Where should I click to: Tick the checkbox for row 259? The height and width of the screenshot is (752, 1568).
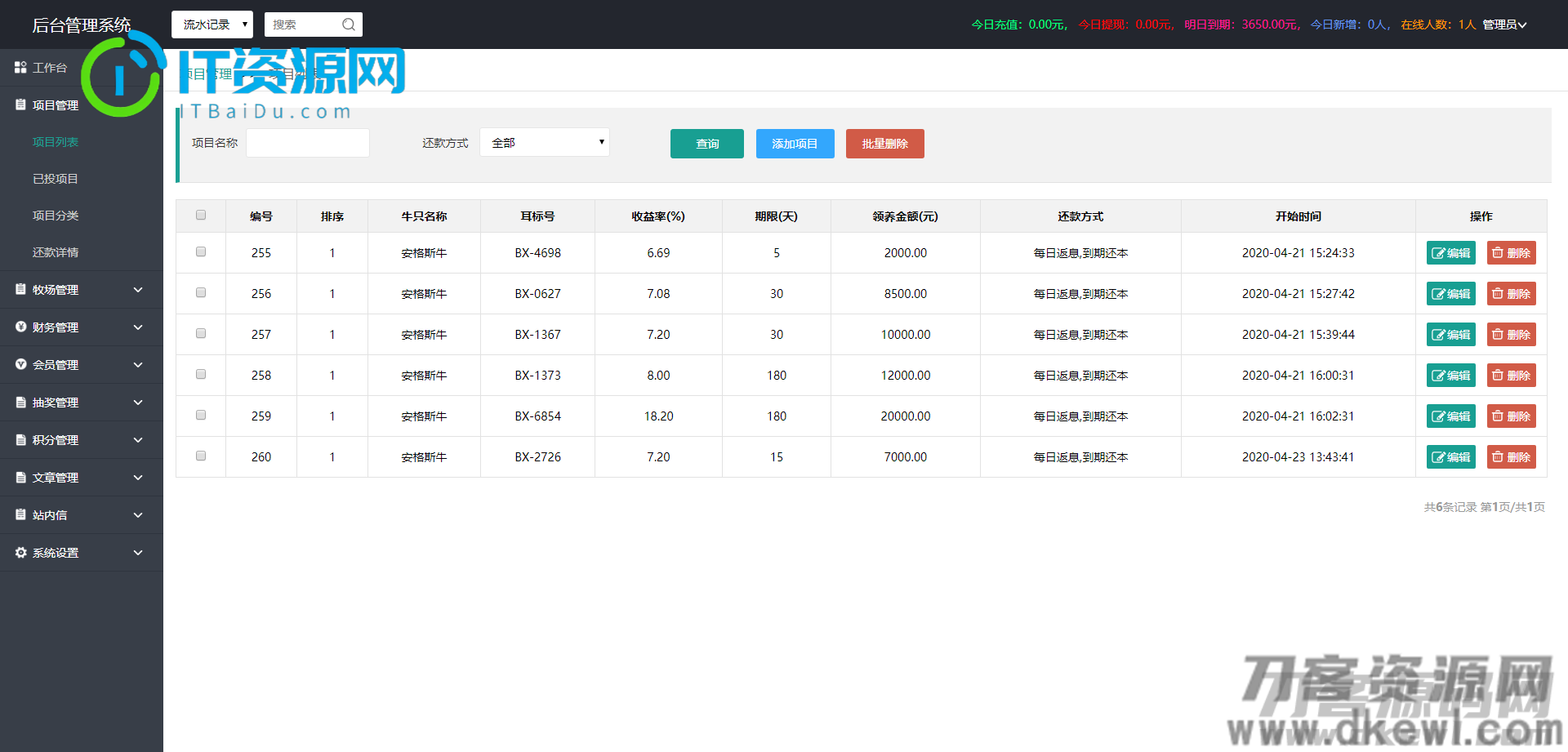click(201, 415)
